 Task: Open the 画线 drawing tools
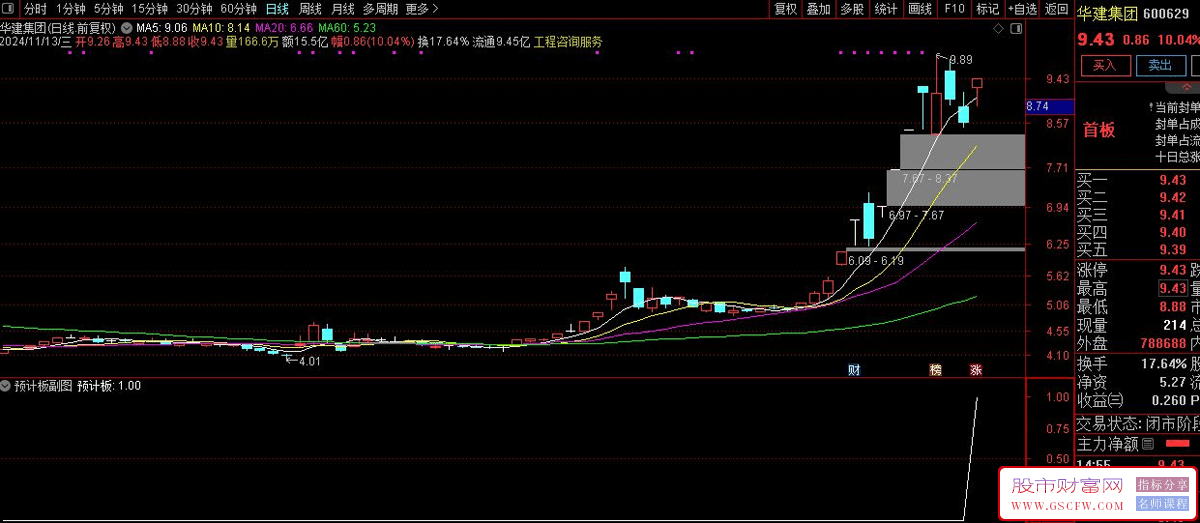point(920,9)
